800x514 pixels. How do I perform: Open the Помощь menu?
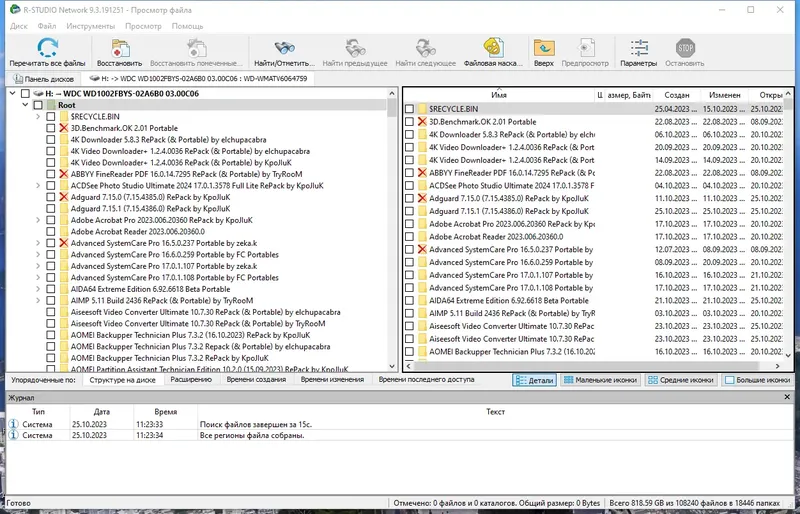coord(187,26)
